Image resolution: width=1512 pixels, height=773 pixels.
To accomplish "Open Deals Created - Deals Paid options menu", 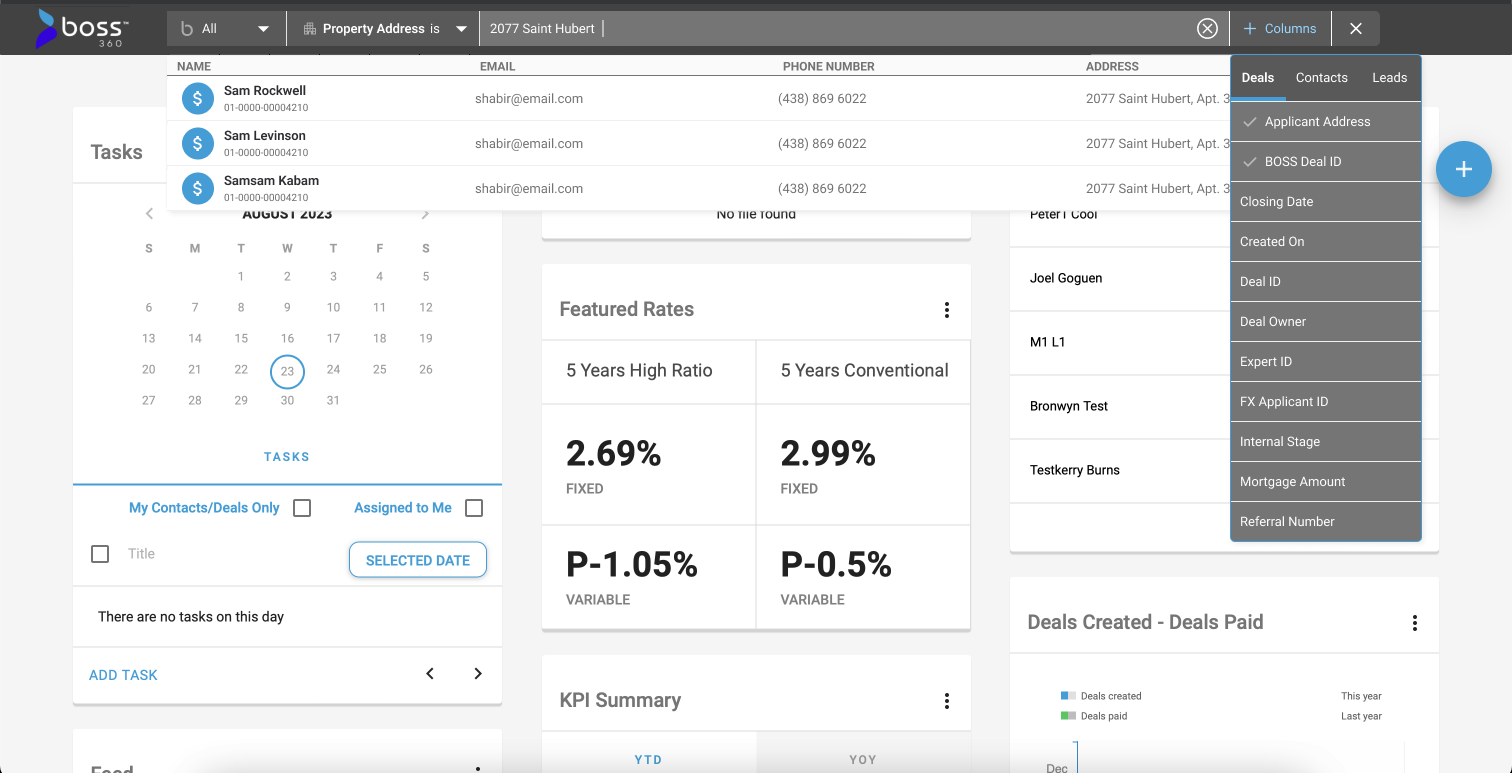I will tap(1414, 623).
